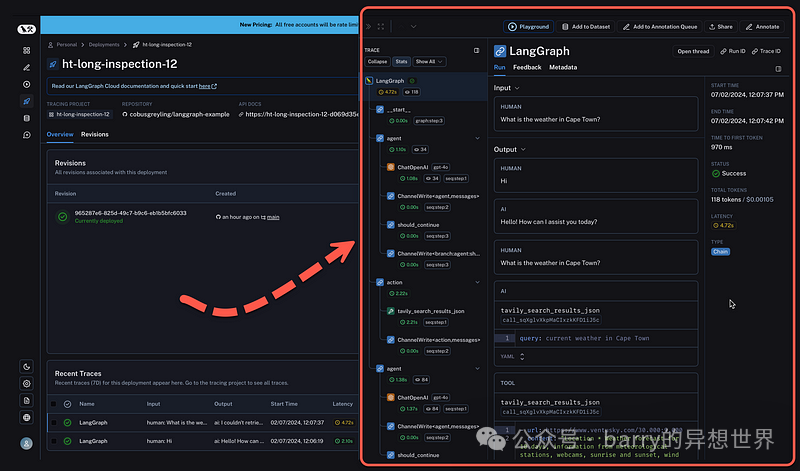Select the tavily_search_results_json tool node in tree
This screenshot has height=471, width=800.
[431, 311]
